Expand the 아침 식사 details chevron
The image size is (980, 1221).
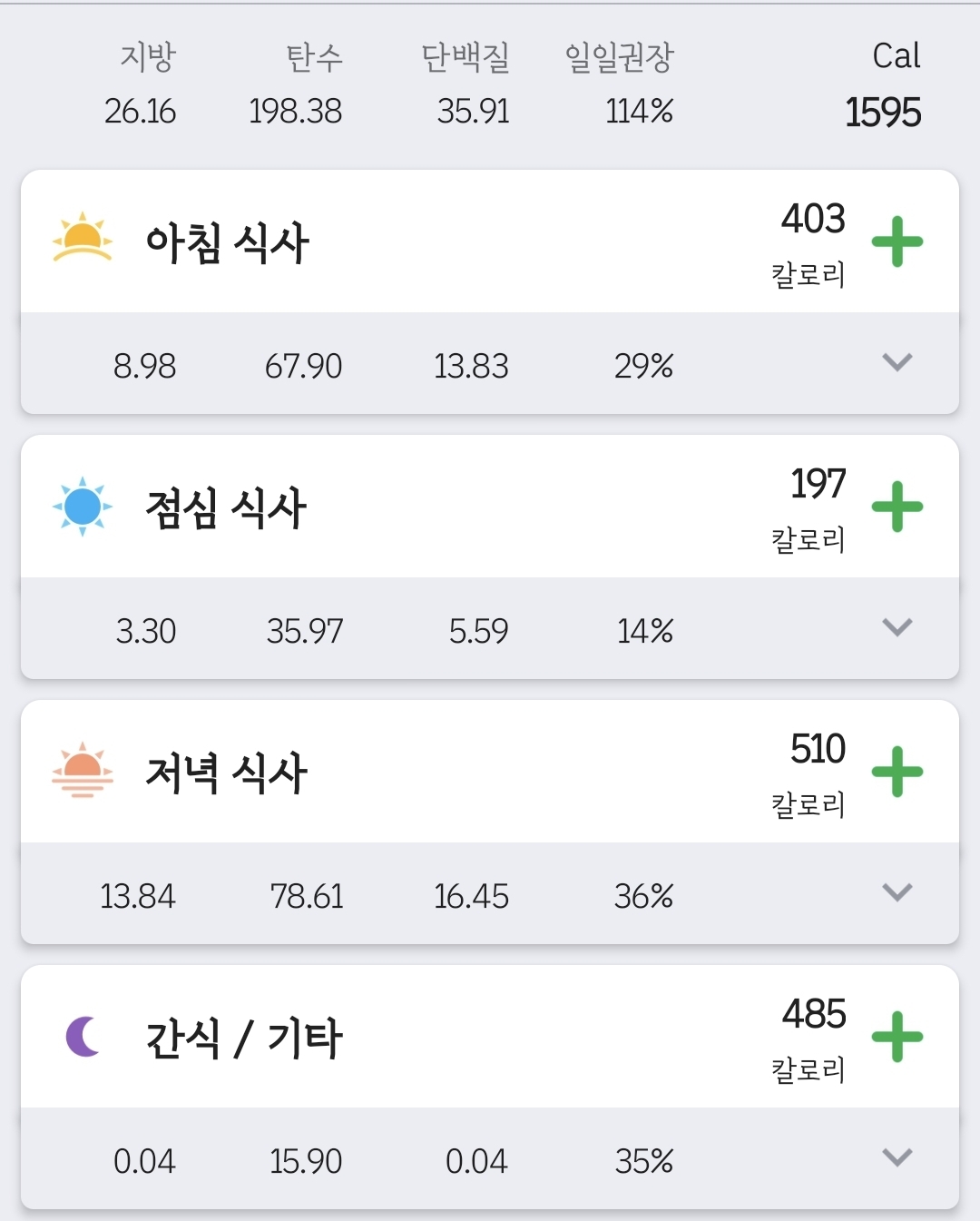coord(897,363)
